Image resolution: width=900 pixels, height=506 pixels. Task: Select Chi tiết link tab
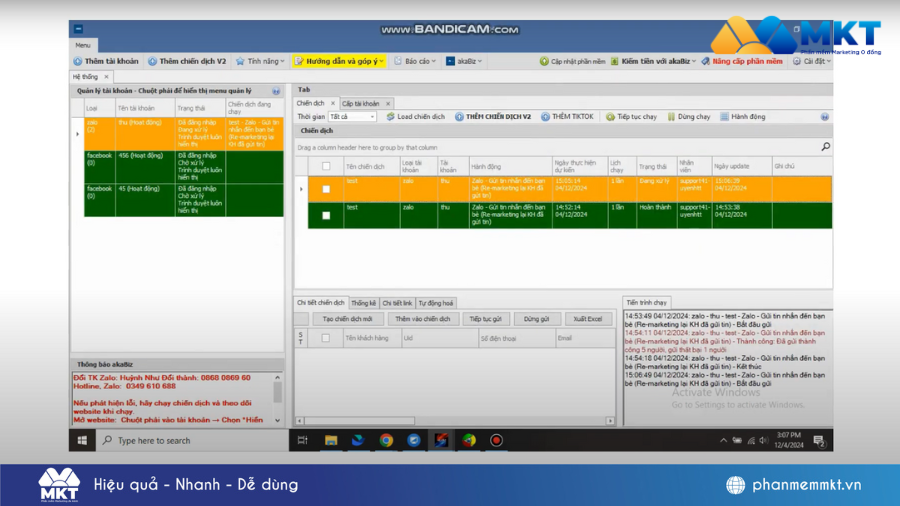pyautogui.click(x=397, y=303)
